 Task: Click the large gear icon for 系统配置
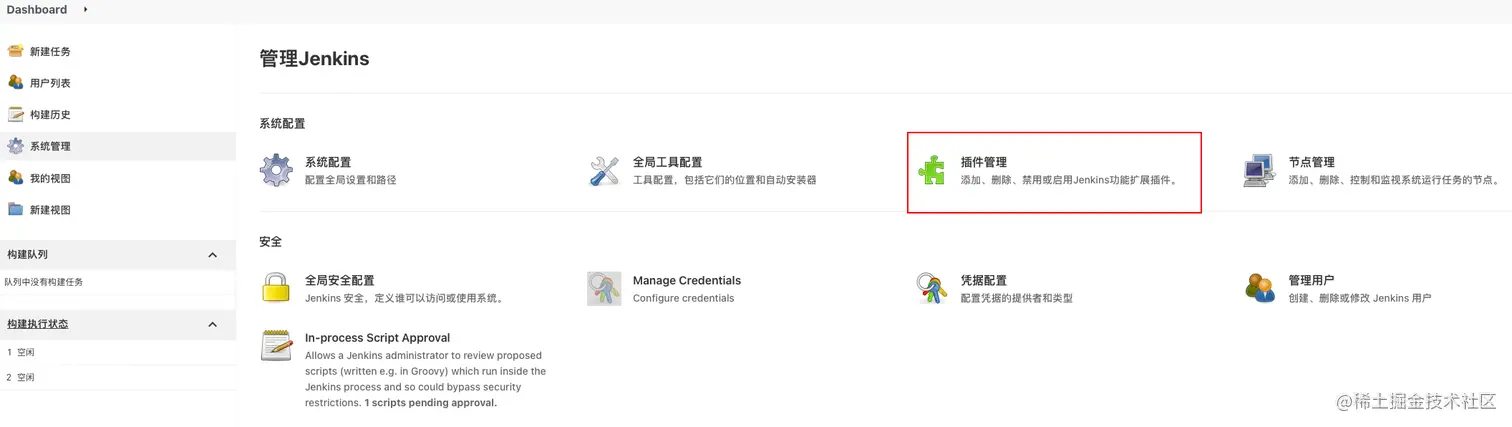click(276, 170)
